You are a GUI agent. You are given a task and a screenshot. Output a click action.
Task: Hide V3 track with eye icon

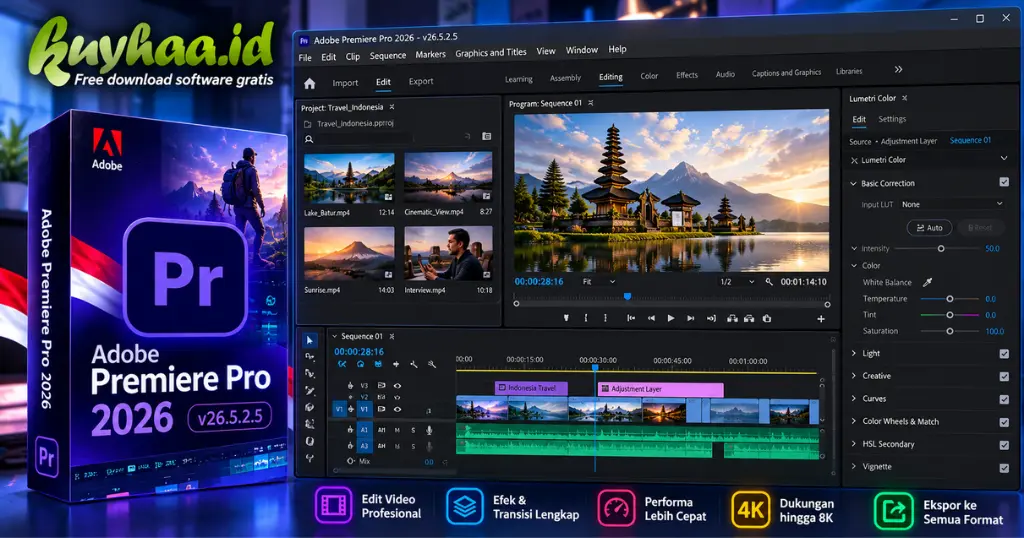(397, 386)
